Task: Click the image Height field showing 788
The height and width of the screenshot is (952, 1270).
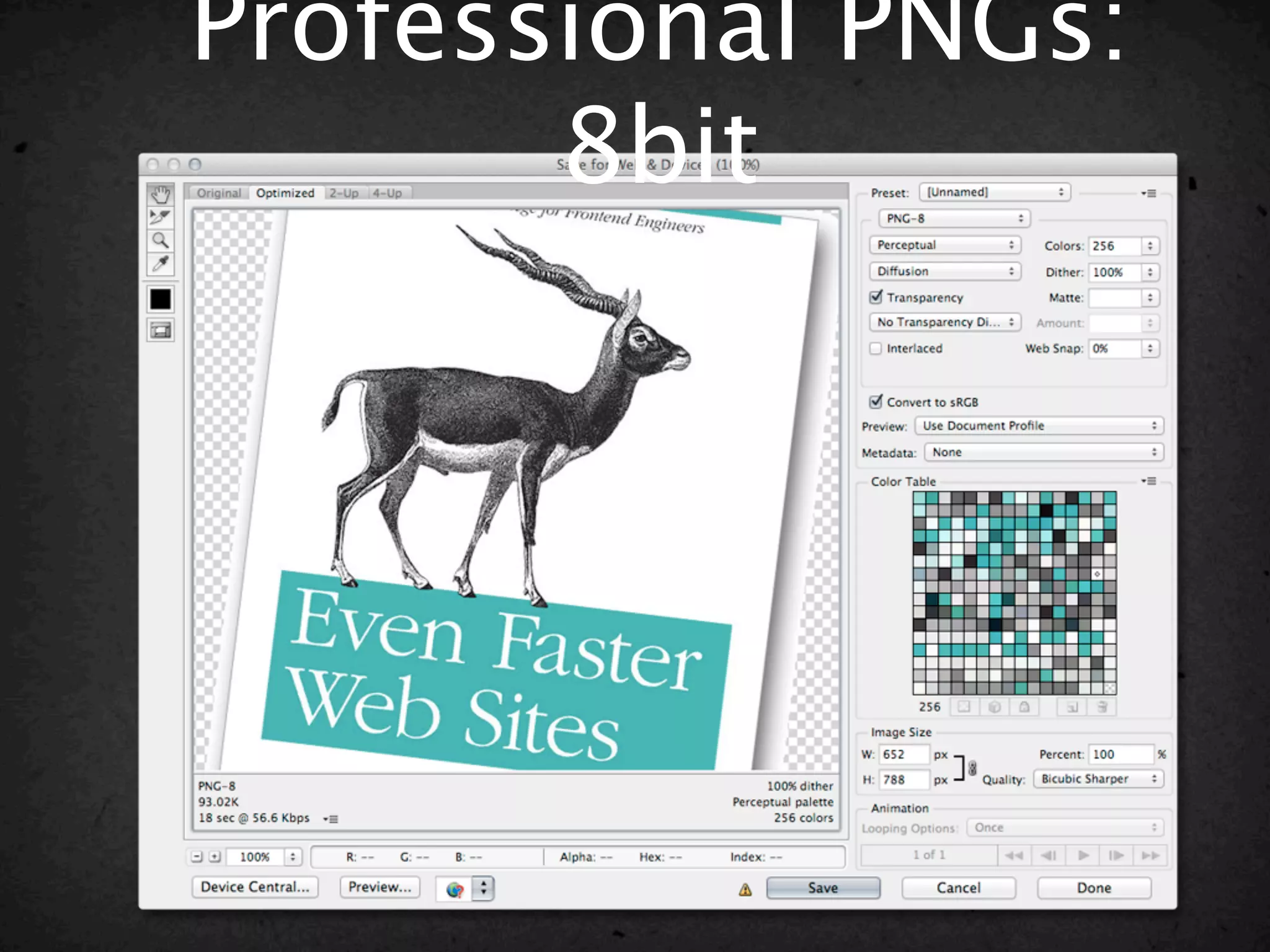Action: (x=905, y=780)
